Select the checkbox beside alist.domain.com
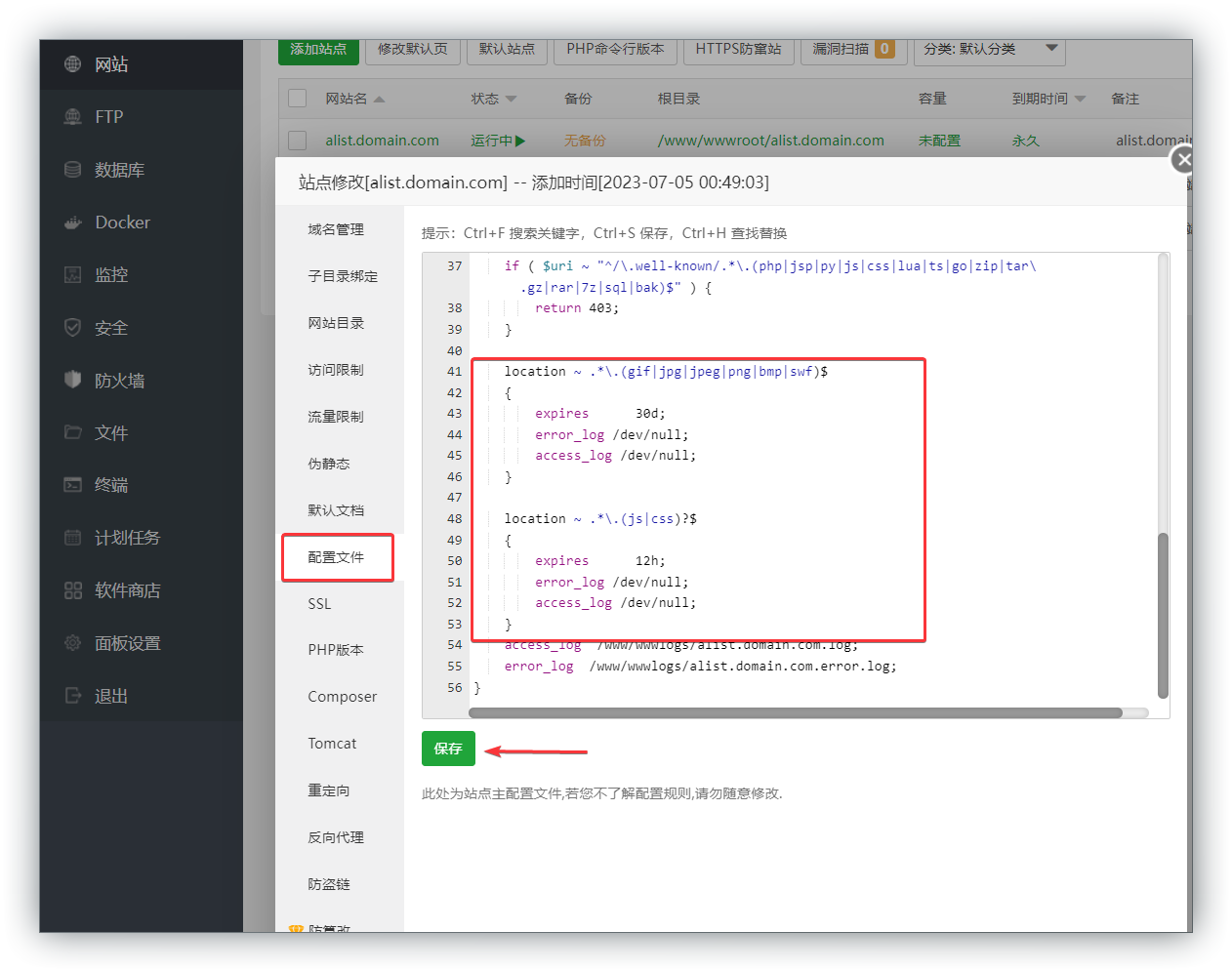The image size is (1232, 972). tap(297, 140)
